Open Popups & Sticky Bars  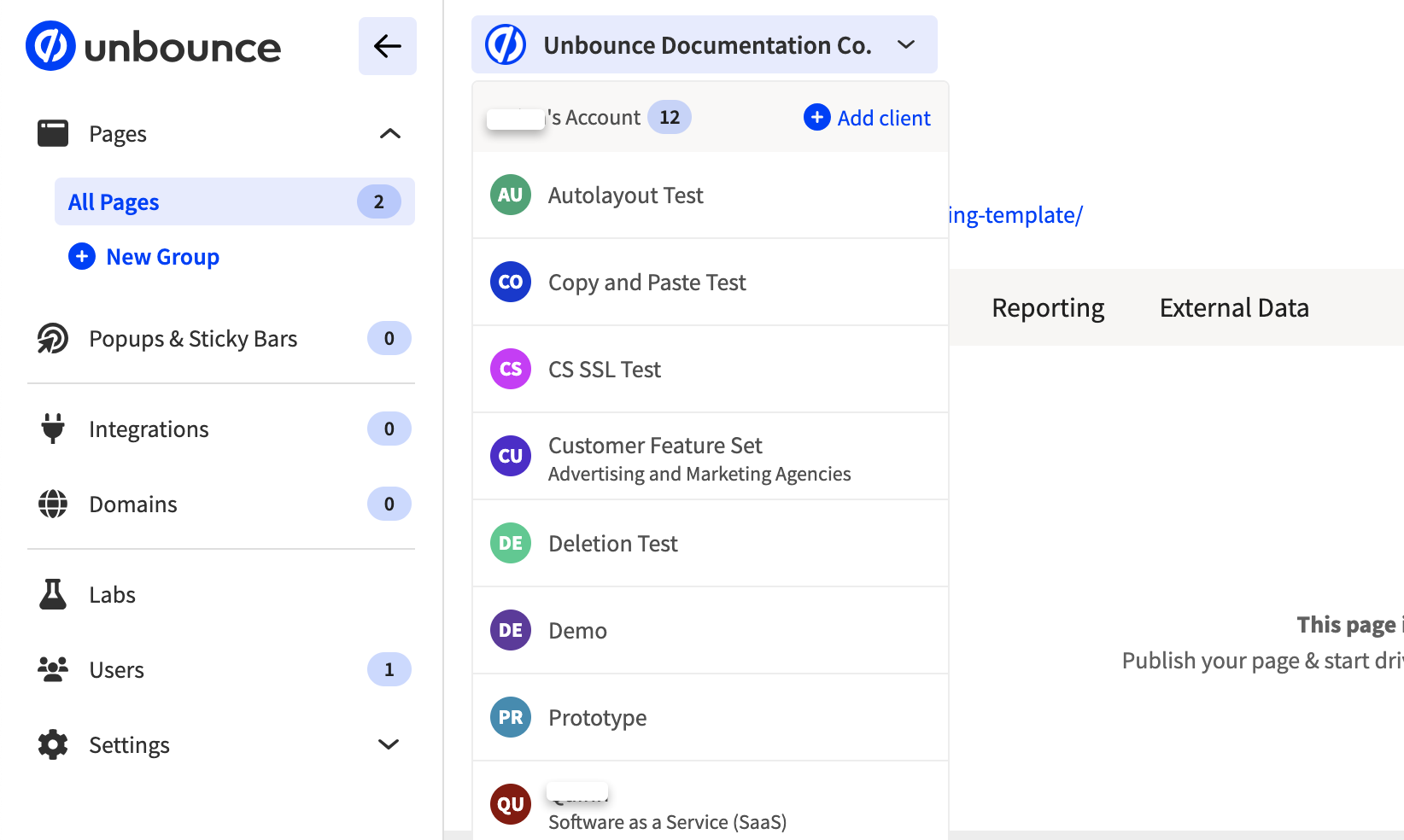(193, 338)
